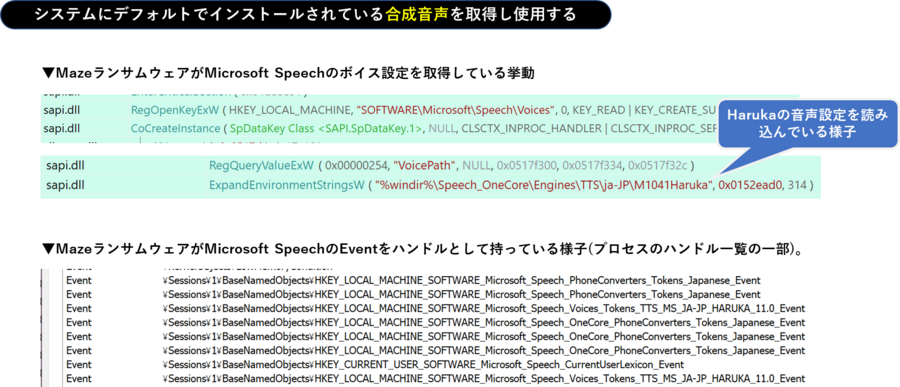This screenshot has width=900, height=387.
Task: Select the ExpandEnvironmentStringsW row
Action: pyautogui.click(x=430, y=185)
